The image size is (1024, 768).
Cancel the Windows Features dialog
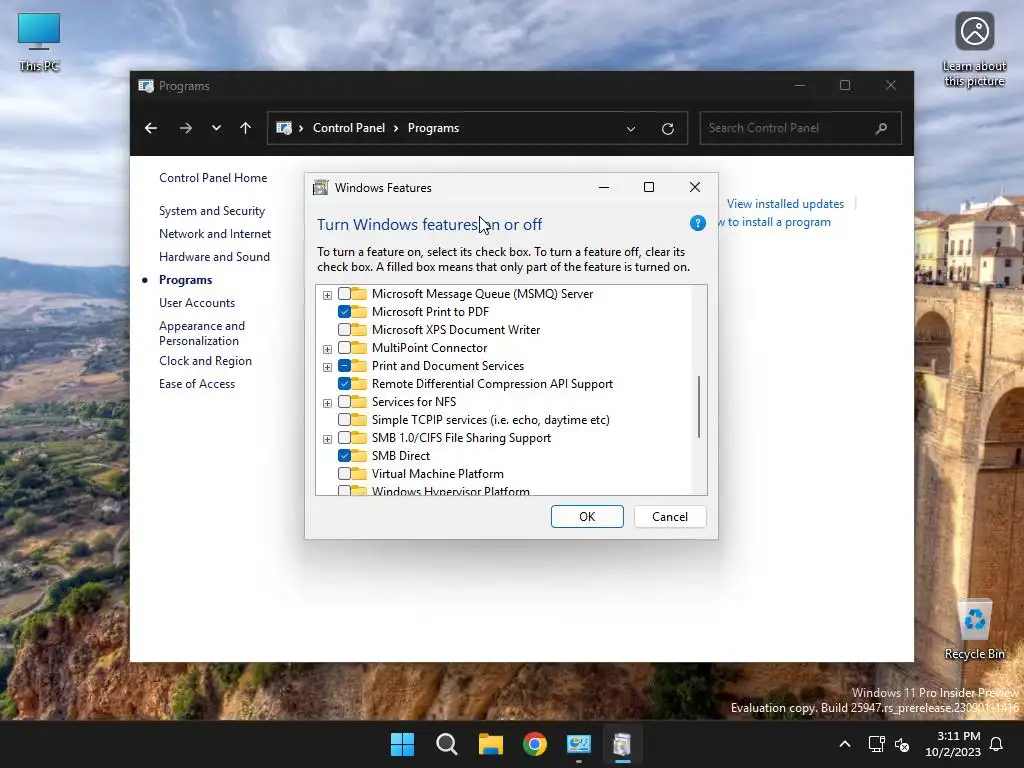(x=670, y=517)
